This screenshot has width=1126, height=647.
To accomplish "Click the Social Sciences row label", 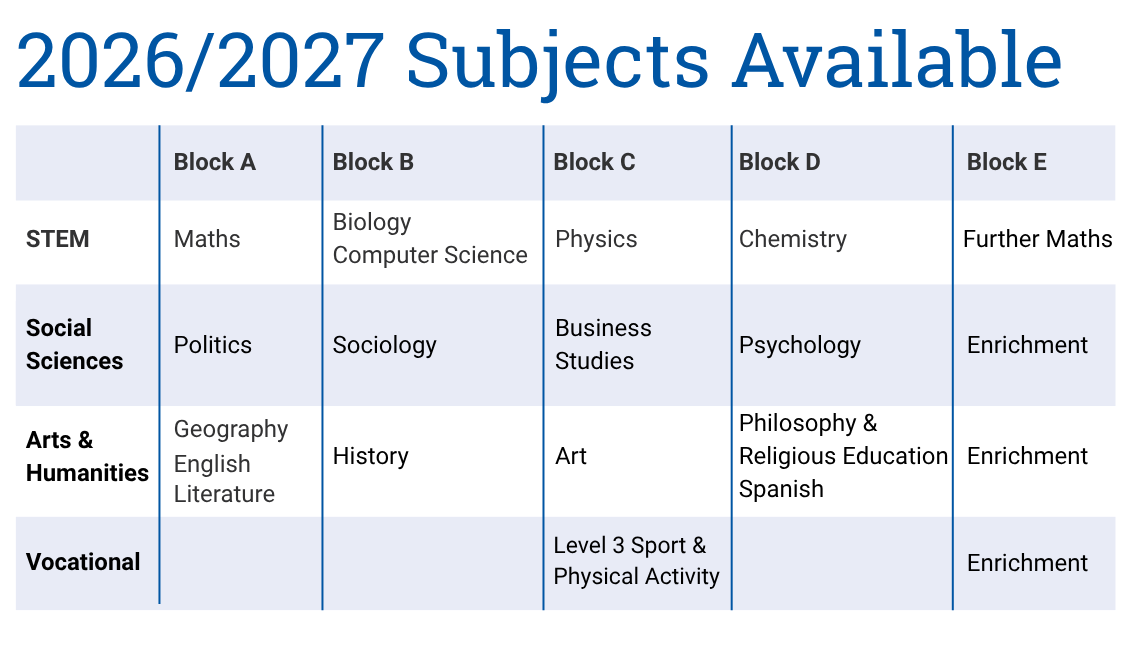I will tap(75, 345).
